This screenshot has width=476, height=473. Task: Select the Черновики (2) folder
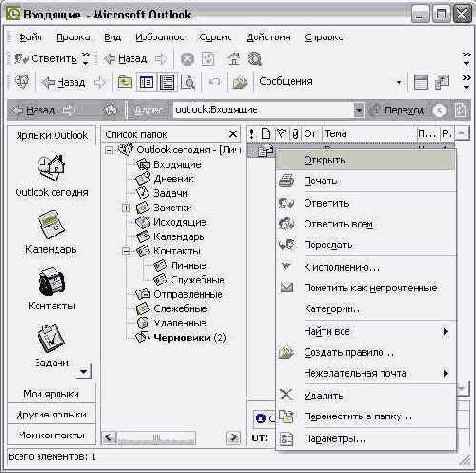point(190,338)
